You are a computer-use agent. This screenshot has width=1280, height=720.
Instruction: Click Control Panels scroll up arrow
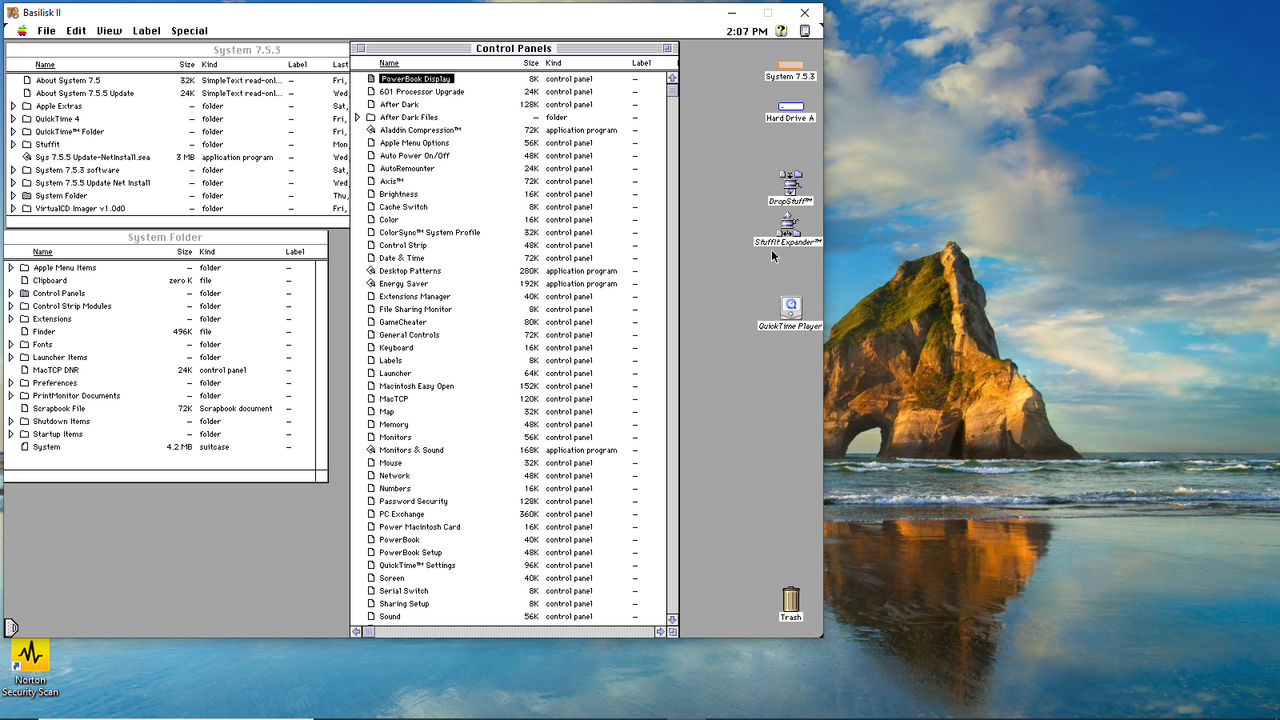(x=672, y=78)
